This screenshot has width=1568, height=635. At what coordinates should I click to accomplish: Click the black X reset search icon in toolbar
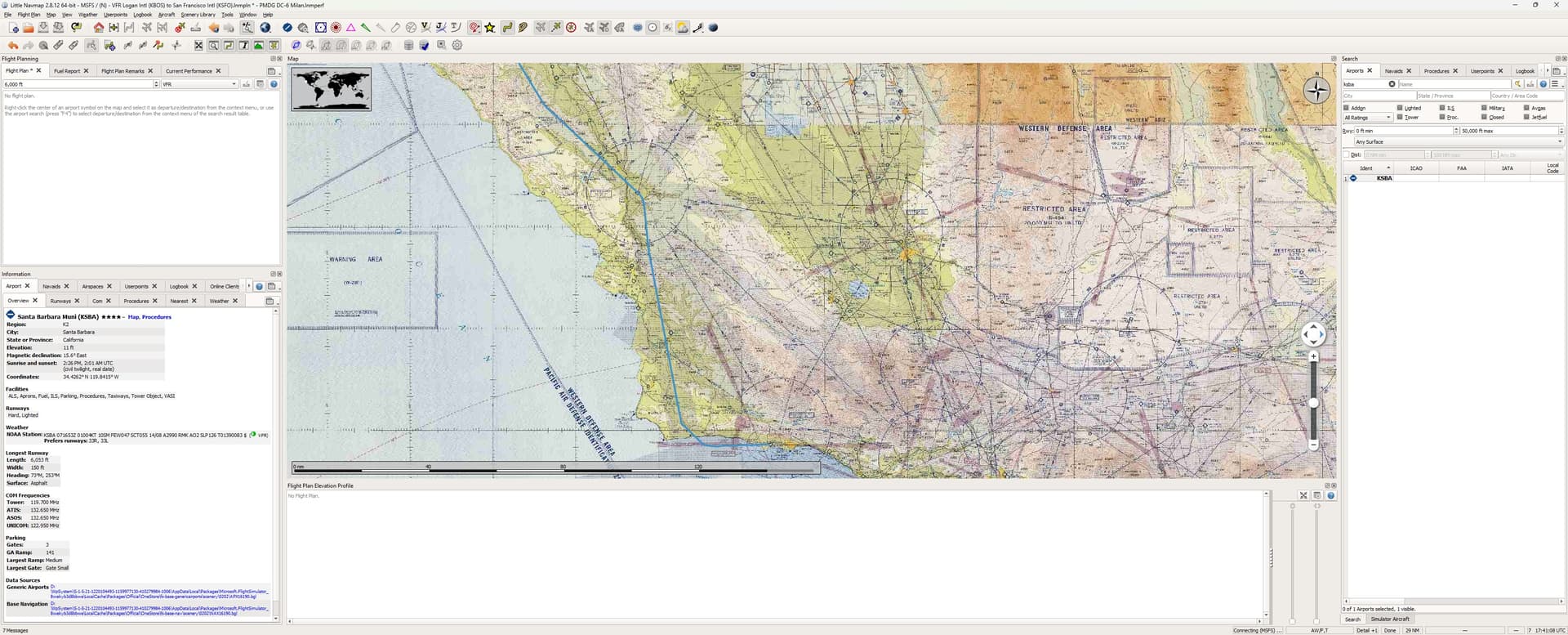198,46
